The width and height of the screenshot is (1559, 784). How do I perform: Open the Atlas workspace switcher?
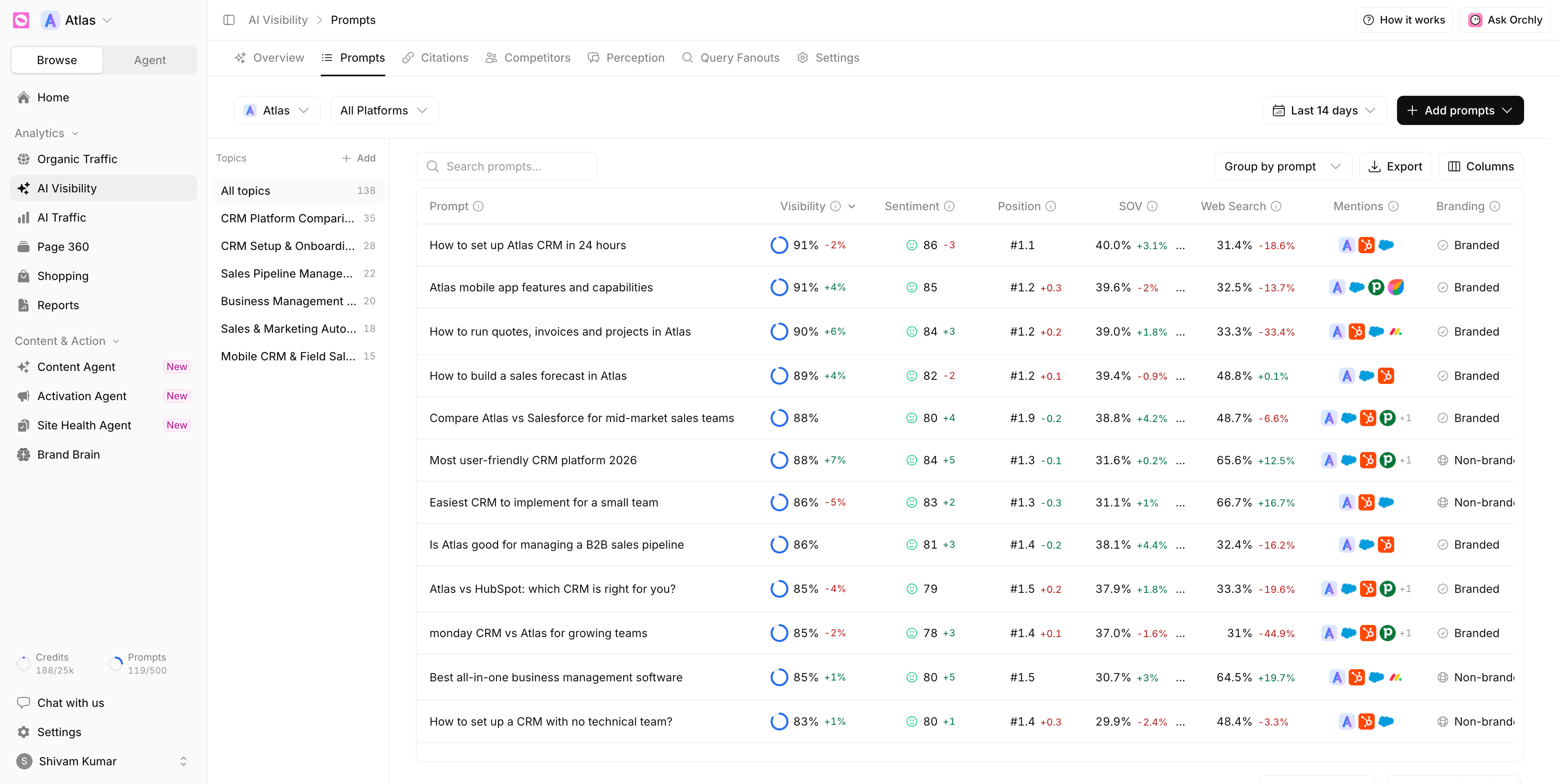(x=77, y=20)
